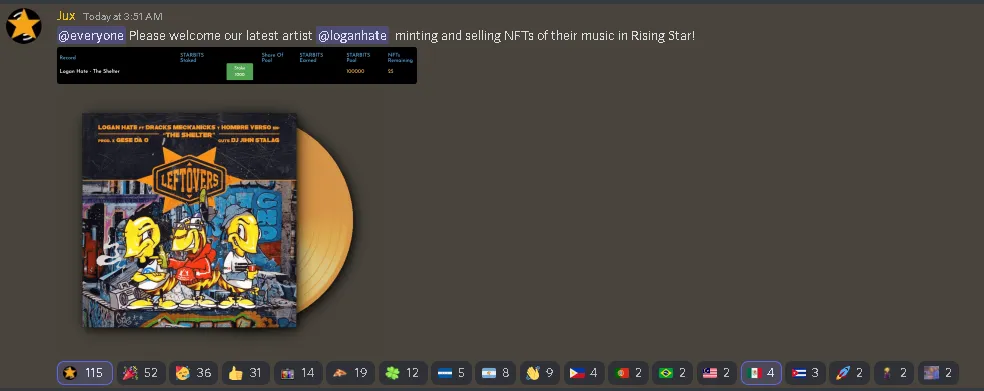Add party popper reaction showing 52

(140, 373)
